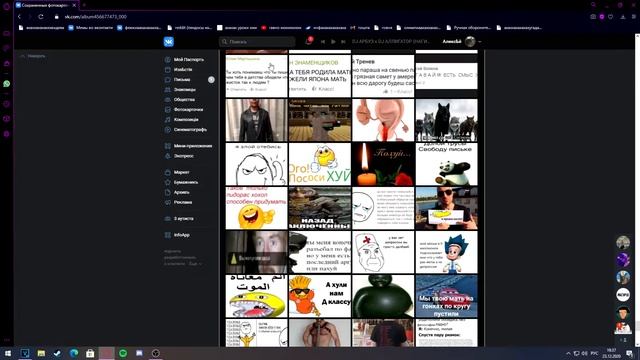Open Мой Паспорт in the sidebar
This screenshot has height=360, width=640.
click(189, 60)
